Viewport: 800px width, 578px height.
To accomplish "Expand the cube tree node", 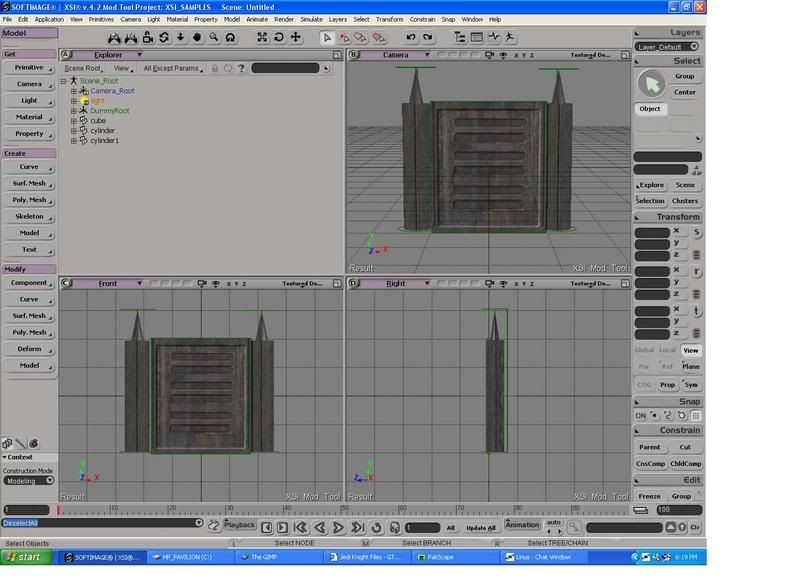I will point(73,121).
